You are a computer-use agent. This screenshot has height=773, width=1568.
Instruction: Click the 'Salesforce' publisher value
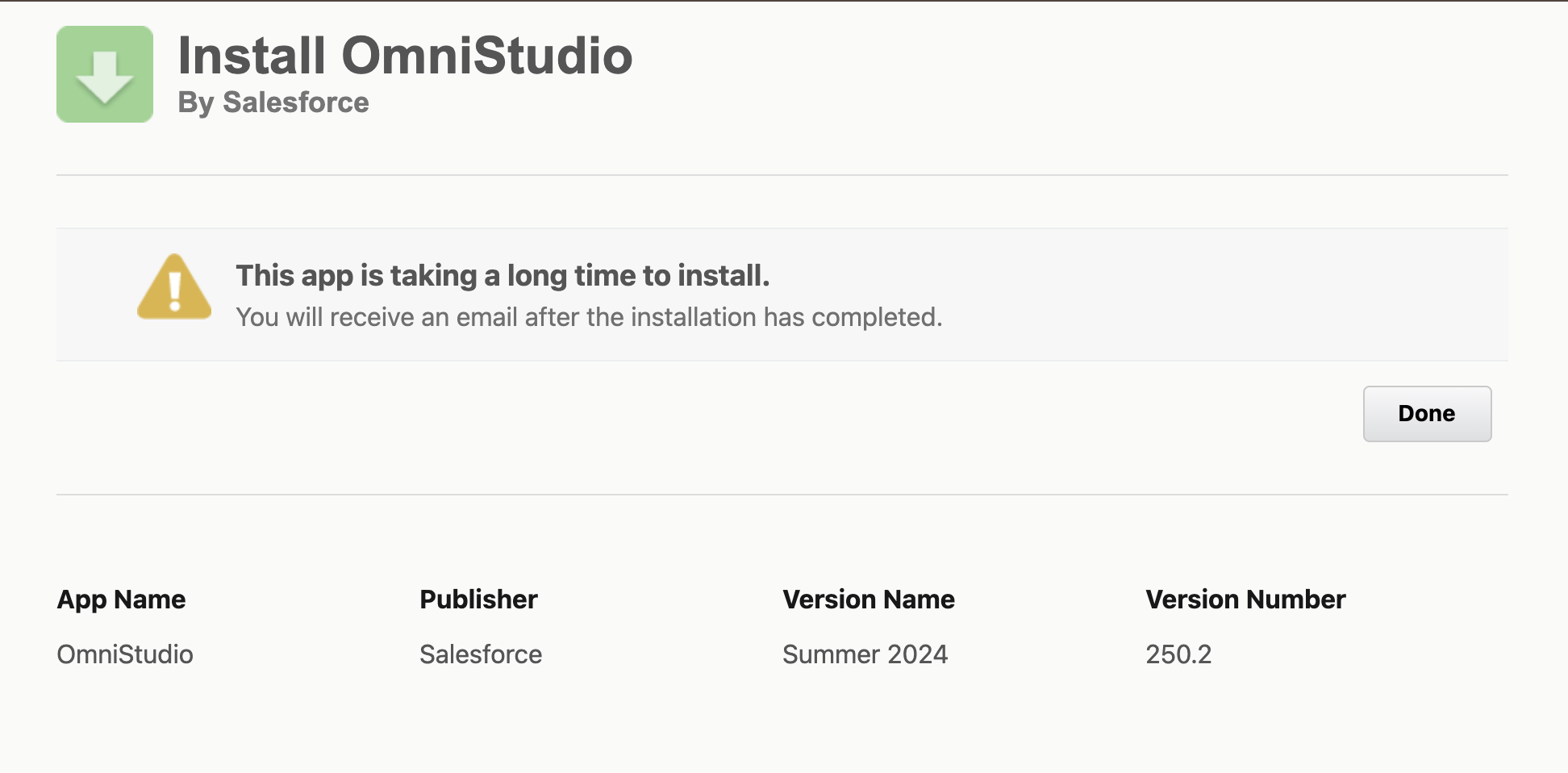point(481,654)
